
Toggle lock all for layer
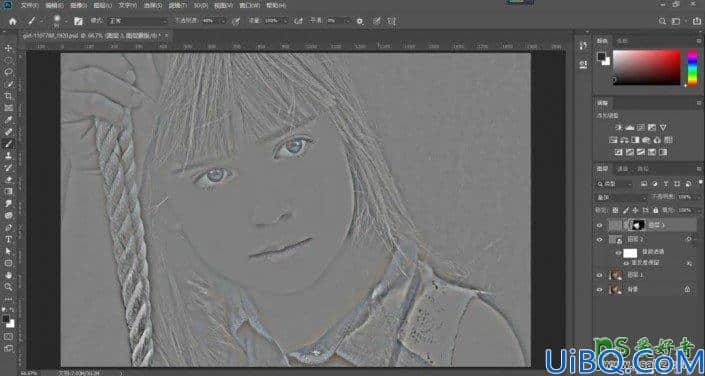pos(656,210)
